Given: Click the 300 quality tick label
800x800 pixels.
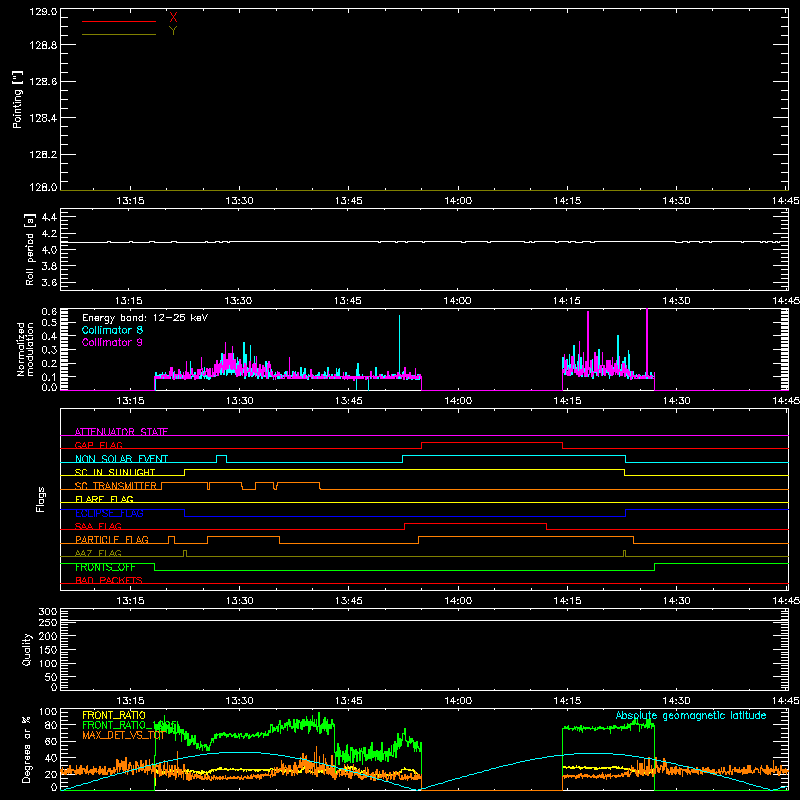Looking at the screenshot, I should (48, 612).
